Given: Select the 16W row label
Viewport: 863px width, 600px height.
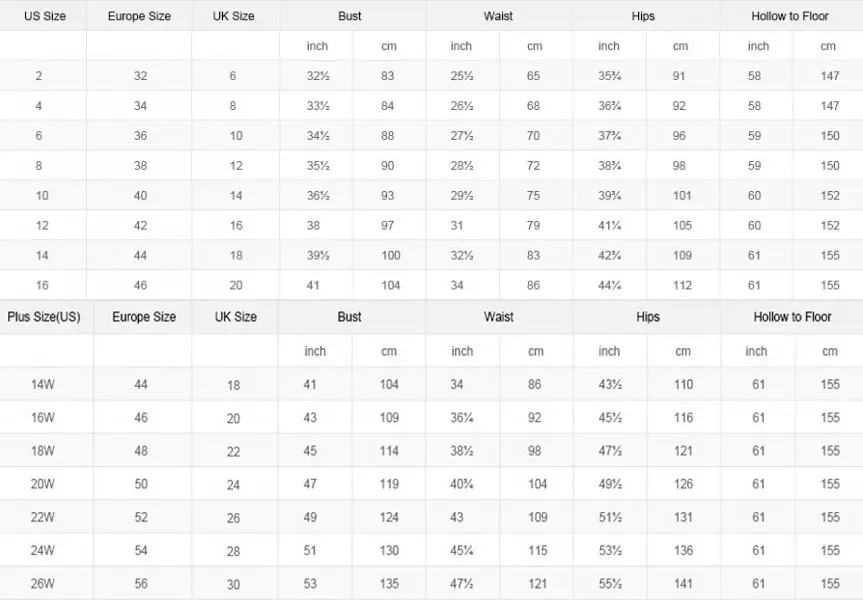Looking at the screenshot, I should [x=44, y=418].
